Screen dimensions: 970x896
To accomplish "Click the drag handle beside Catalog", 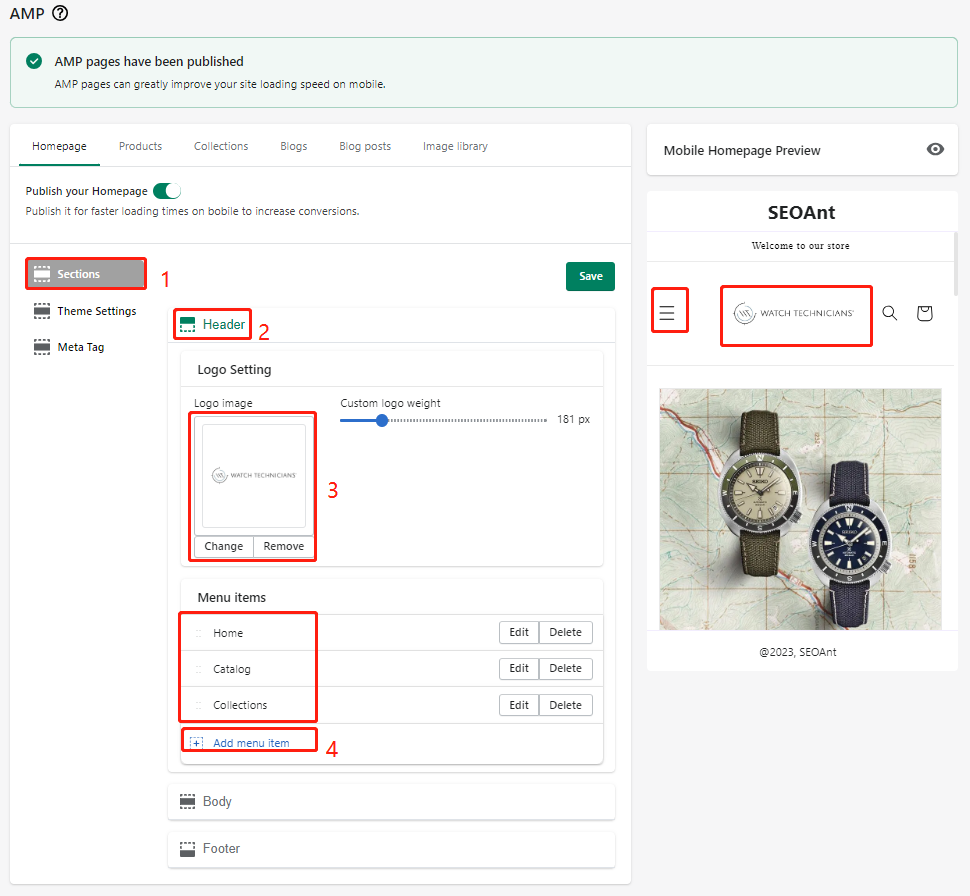I will 199,669.
